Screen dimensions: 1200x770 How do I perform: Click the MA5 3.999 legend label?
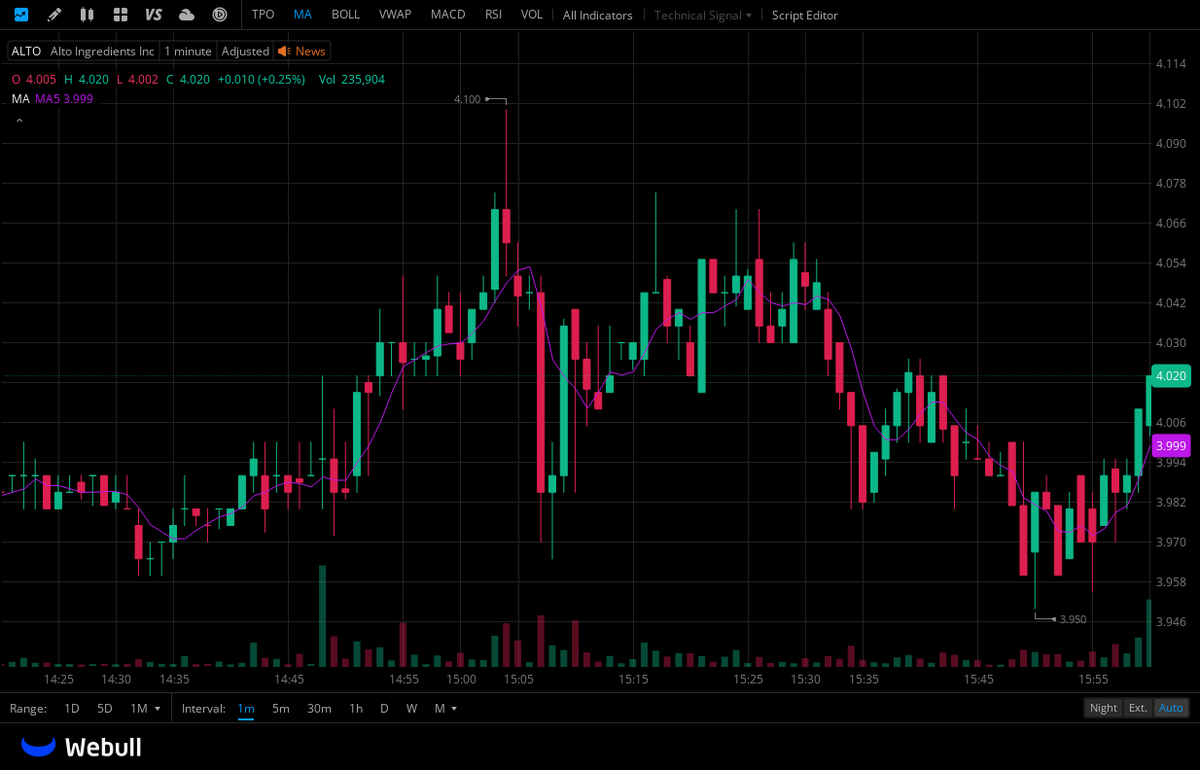(64, 99)
